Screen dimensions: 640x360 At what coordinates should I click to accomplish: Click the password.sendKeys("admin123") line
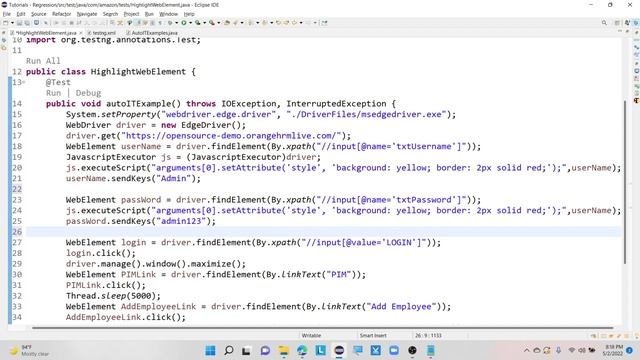coord(141,221)
